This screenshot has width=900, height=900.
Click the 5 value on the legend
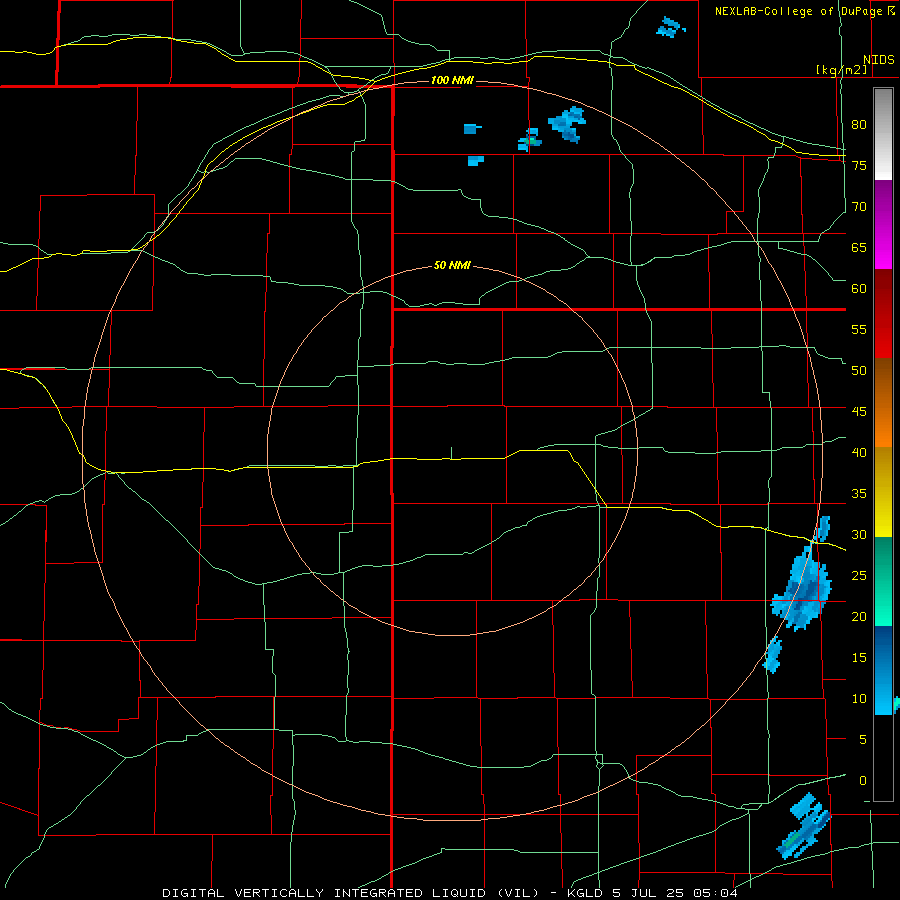pyautogui.click(x=863, y=740)
